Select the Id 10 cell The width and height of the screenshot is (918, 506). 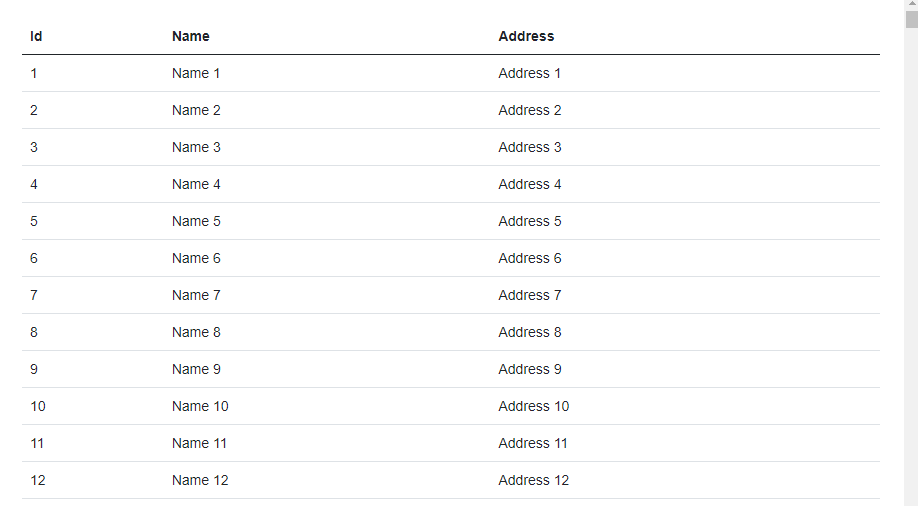[x=37, y=406]
